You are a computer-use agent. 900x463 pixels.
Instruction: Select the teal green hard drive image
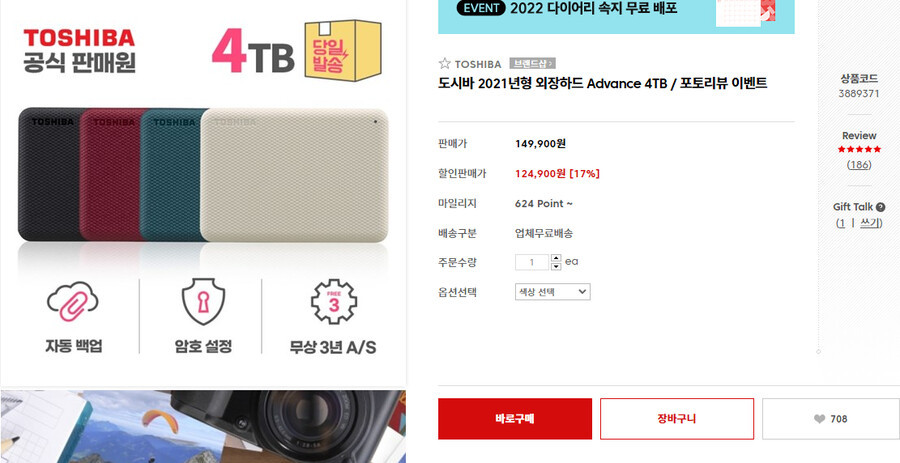(171, 174)
